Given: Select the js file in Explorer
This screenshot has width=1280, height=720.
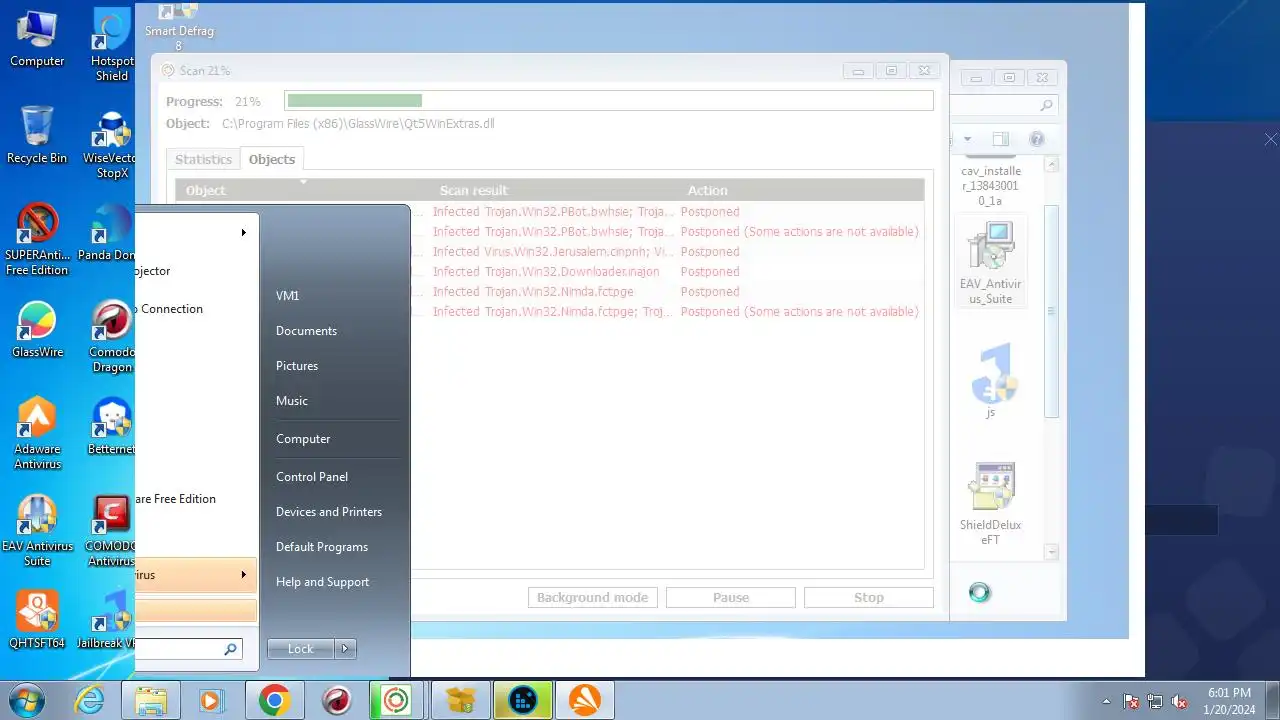Looking at the screenshot, I should [991, 381].
